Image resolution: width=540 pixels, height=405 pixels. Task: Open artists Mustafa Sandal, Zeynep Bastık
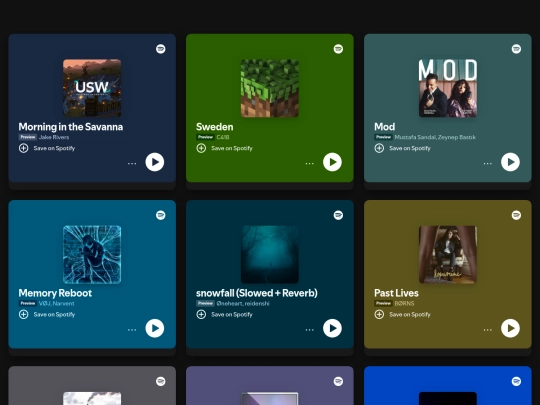point(435,137)
